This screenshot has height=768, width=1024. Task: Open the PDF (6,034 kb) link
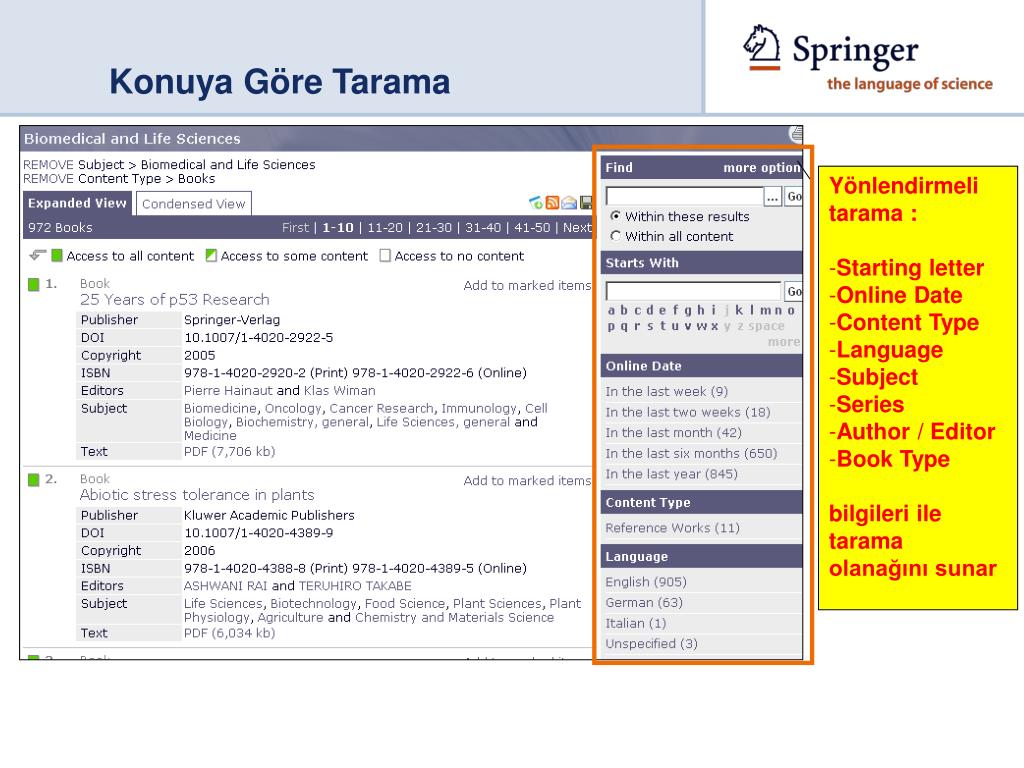pyautogui.click(x=229, y=633)
